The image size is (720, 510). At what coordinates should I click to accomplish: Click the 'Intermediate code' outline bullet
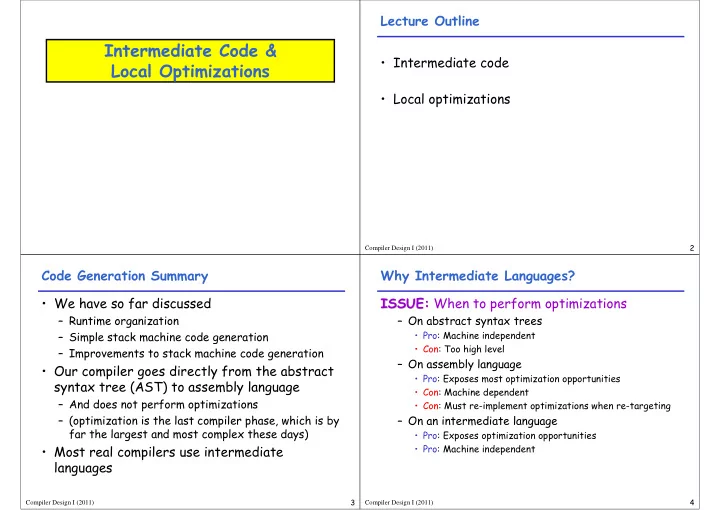450,63
